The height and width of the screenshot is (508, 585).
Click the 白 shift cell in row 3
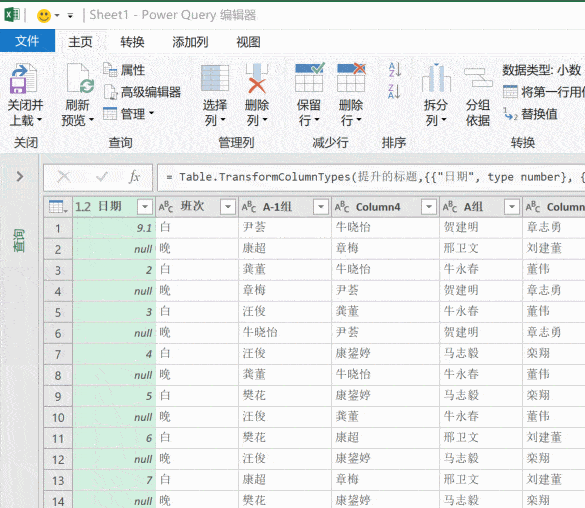pyautogui.click(x=197, y=270)
